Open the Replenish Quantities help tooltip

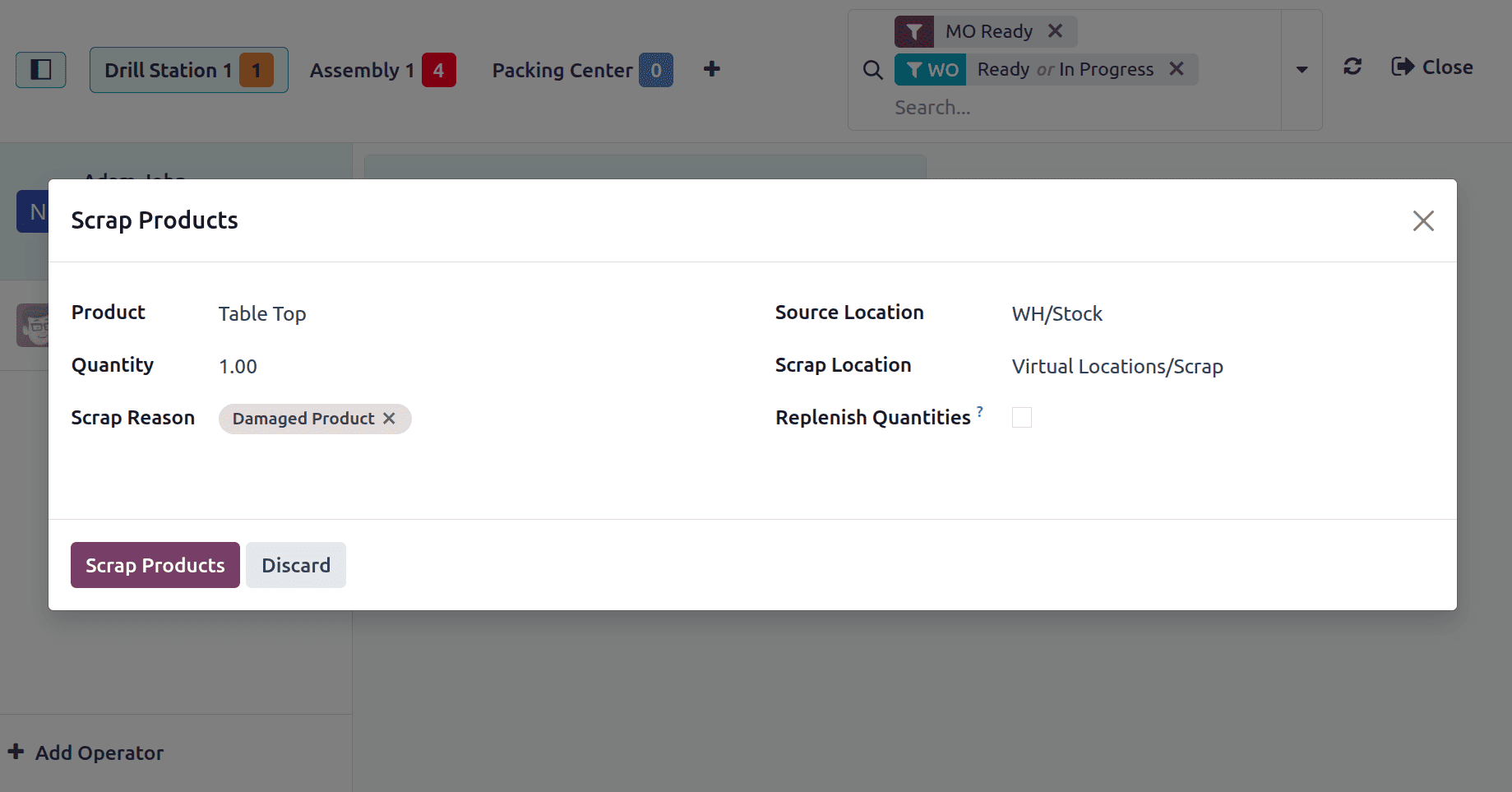pos(980,410)
